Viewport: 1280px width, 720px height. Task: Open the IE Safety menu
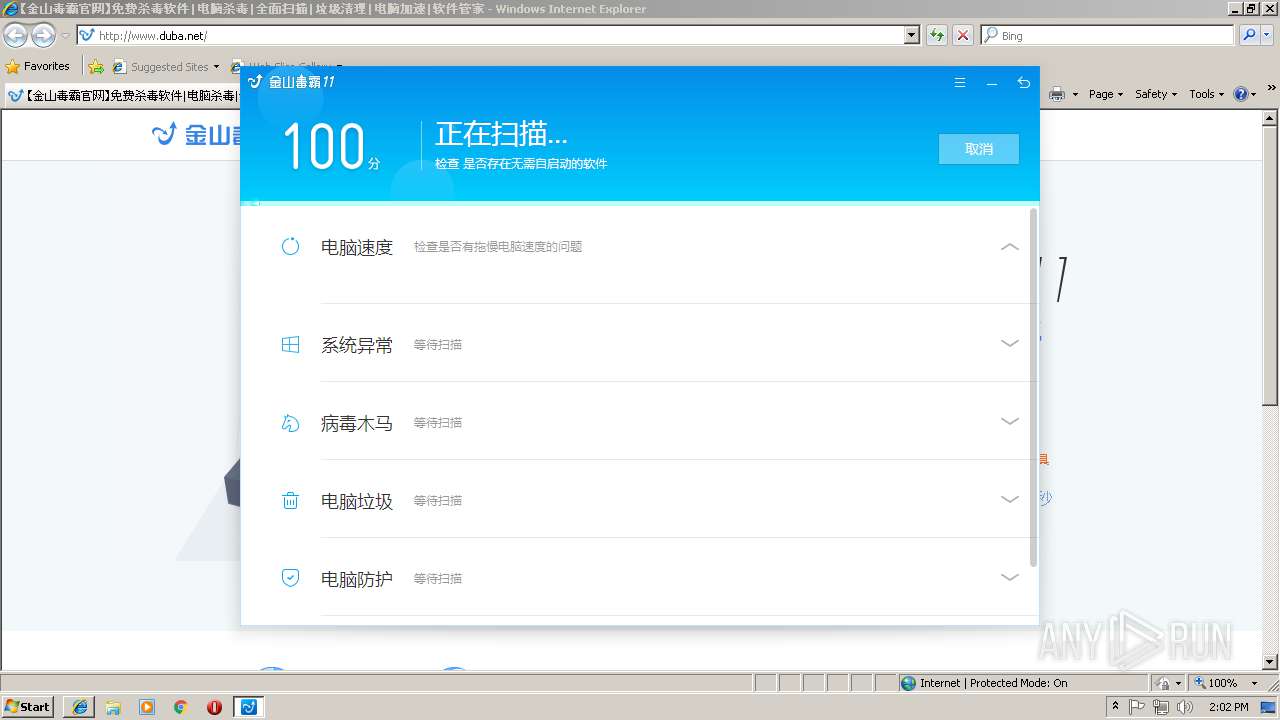coord(1156,94)
